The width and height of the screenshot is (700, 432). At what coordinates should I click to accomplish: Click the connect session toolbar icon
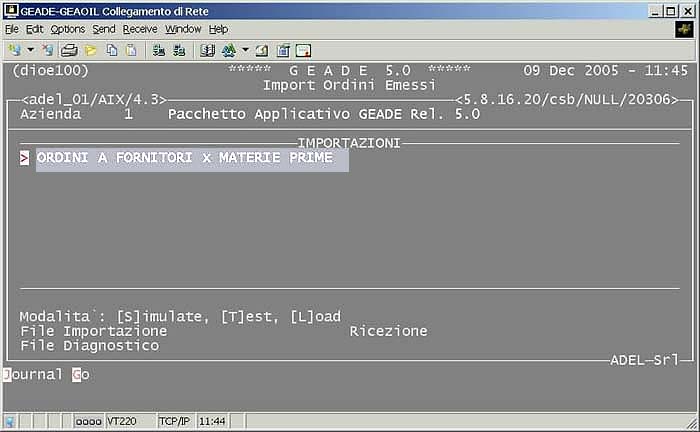(14, 49)
